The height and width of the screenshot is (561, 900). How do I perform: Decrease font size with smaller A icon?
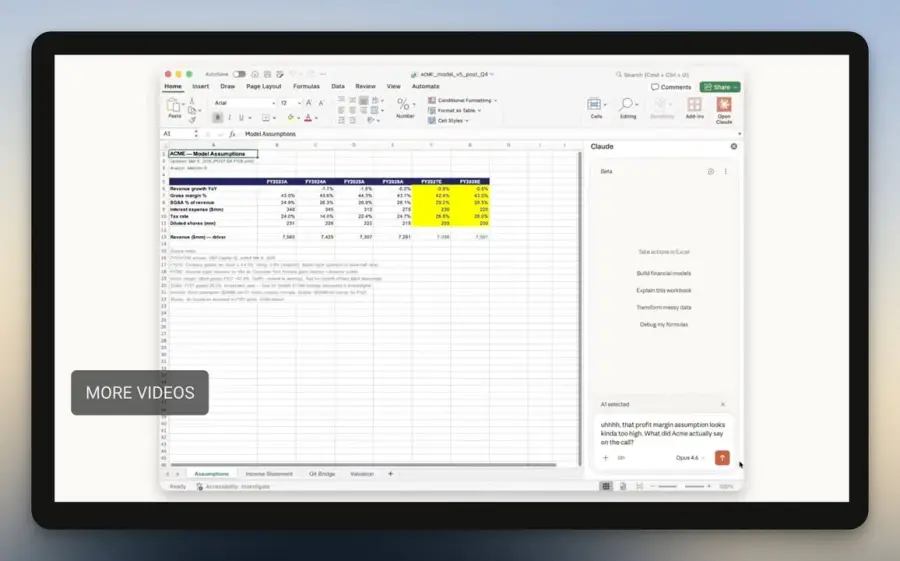tap(321, 103)
